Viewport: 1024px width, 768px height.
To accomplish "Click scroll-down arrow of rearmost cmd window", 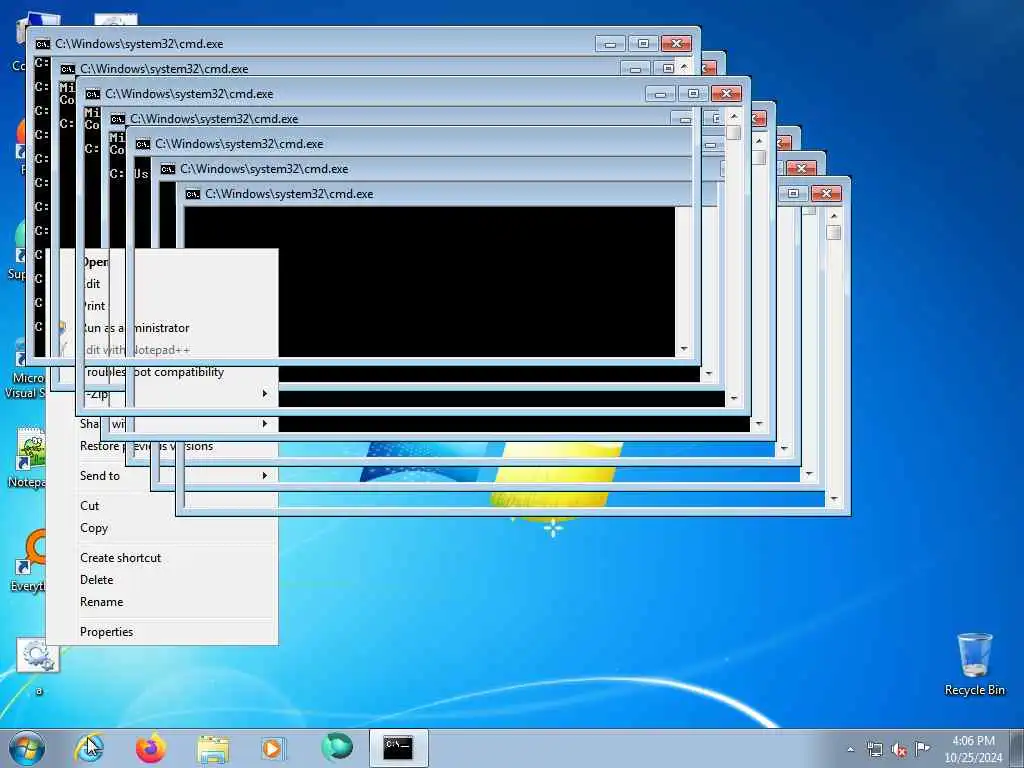I will (x=834, y=499).
